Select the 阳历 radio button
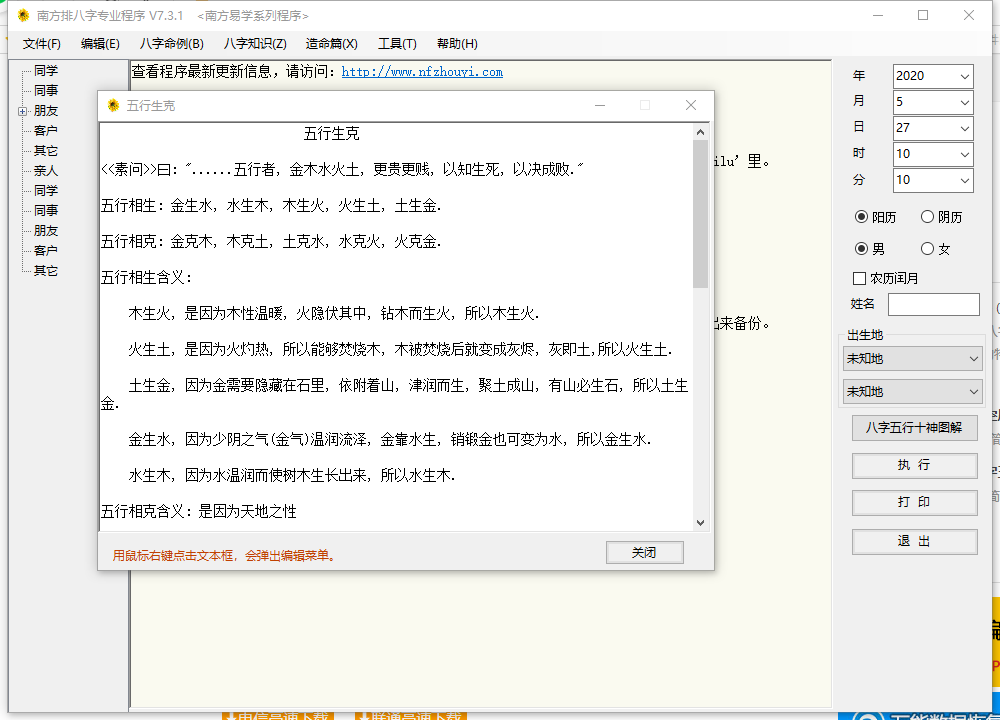Viewport: 1000px width, 720px height. point(861,217)
